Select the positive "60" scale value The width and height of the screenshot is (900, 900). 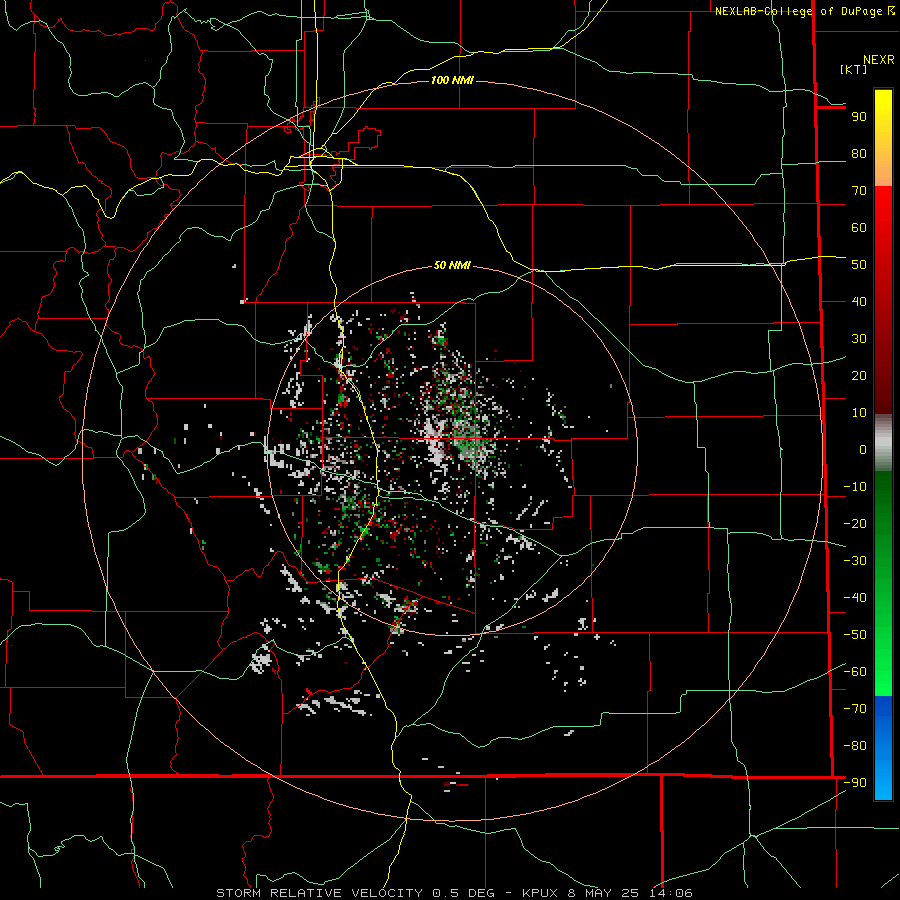tap(859, 228)
